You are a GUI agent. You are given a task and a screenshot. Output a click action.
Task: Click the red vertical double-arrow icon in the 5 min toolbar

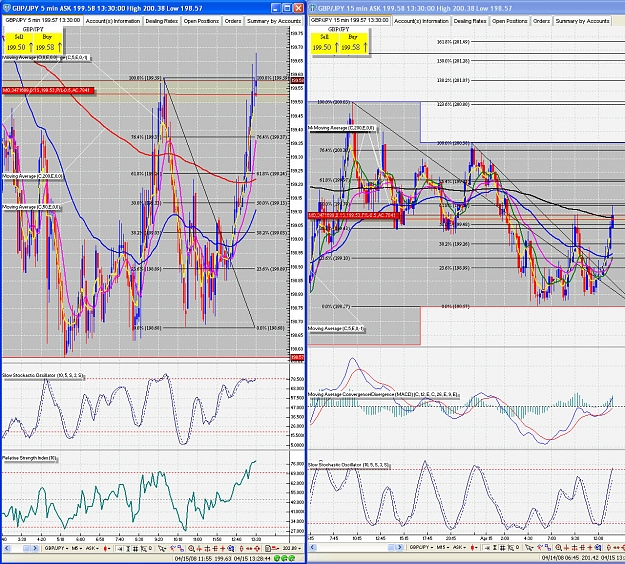pyautogui.click(x=242, y=548)
